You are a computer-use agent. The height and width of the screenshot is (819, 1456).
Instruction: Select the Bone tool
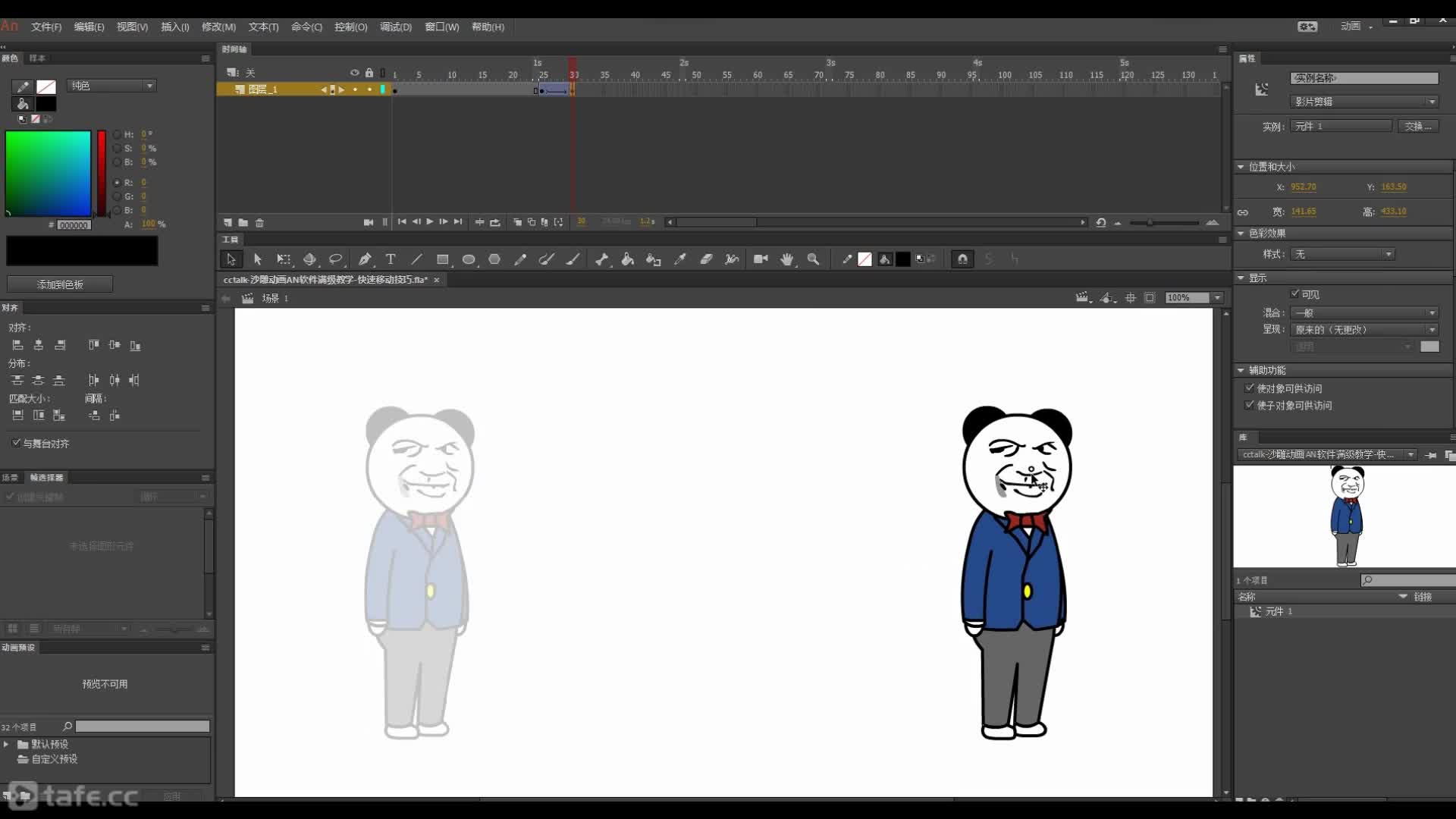pos(601,259)
